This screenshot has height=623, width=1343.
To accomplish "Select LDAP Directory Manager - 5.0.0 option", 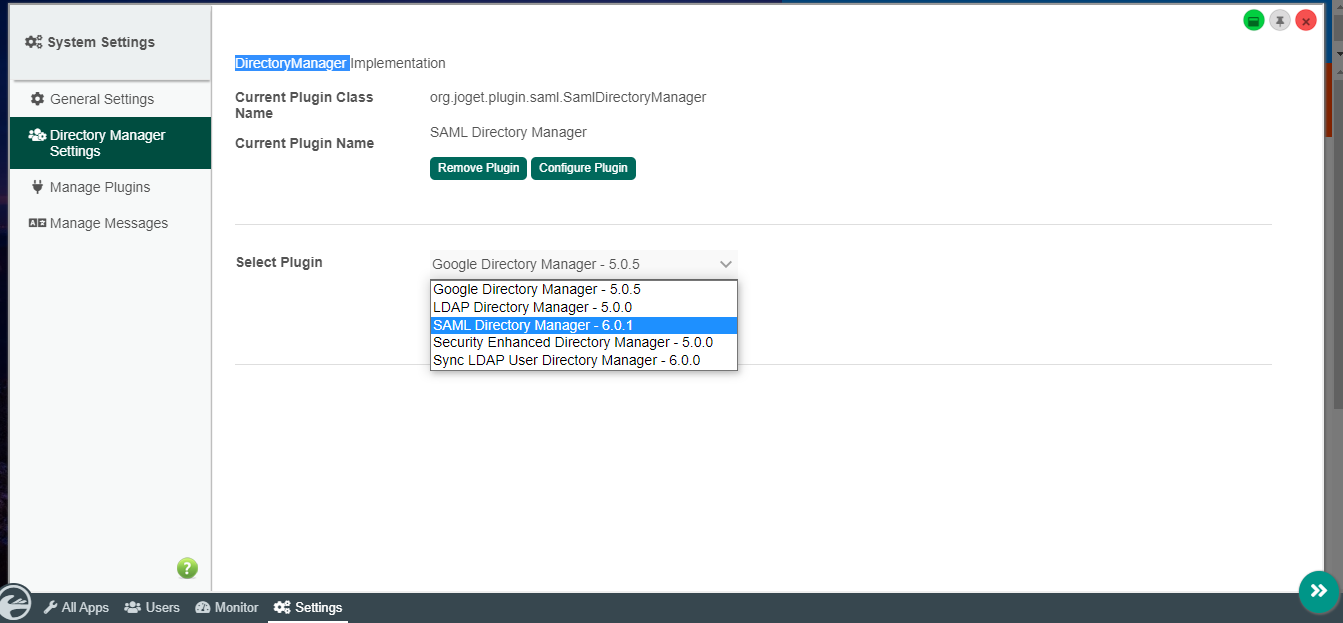I will [x=532, y=307].
